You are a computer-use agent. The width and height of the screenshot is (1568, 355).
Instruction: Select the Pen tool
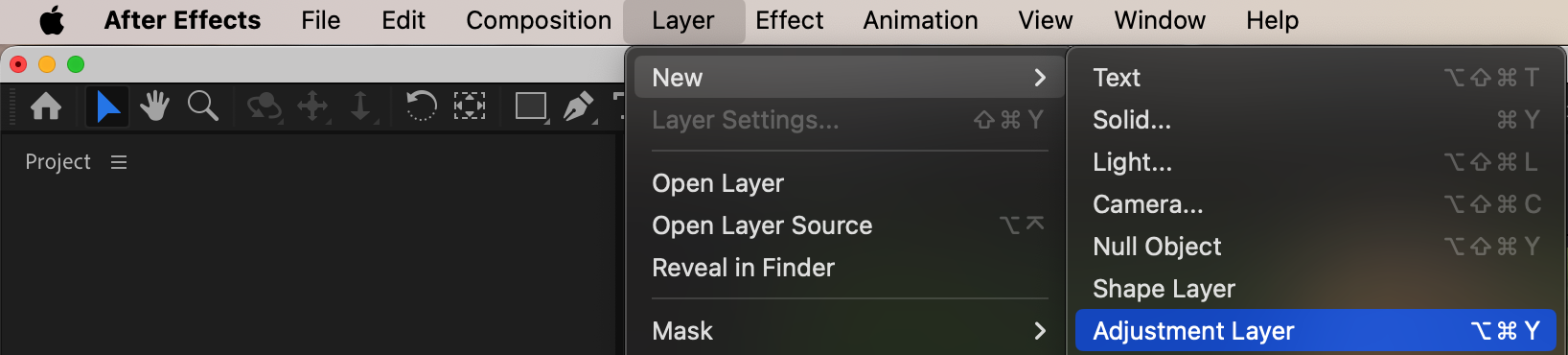(579, 106)
